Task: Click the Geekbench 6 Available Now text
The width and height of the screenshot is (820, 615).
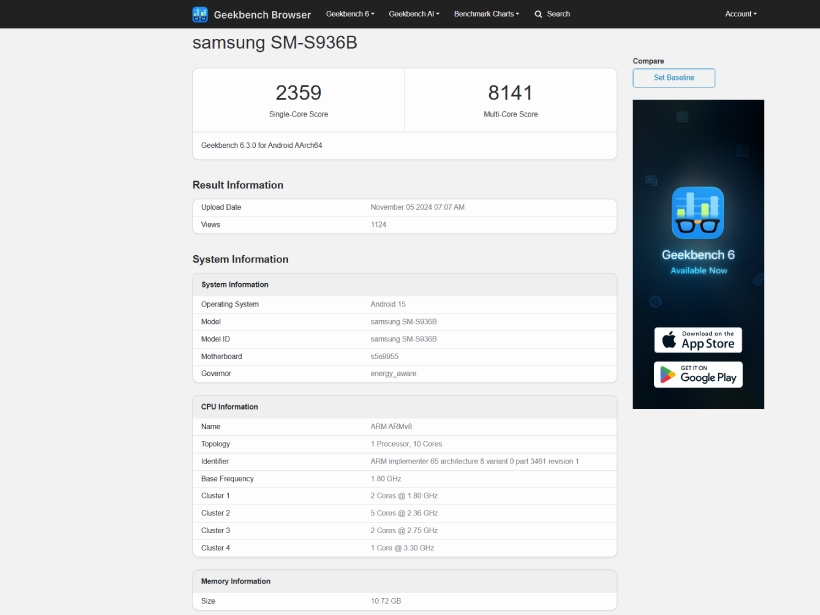Action: click(x=698, y=261)
